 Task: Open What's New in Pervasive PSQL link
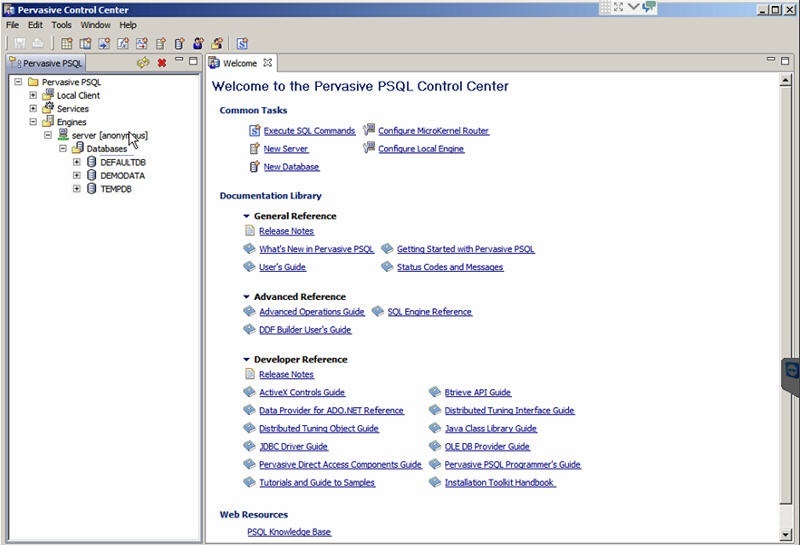coord(316,249)
